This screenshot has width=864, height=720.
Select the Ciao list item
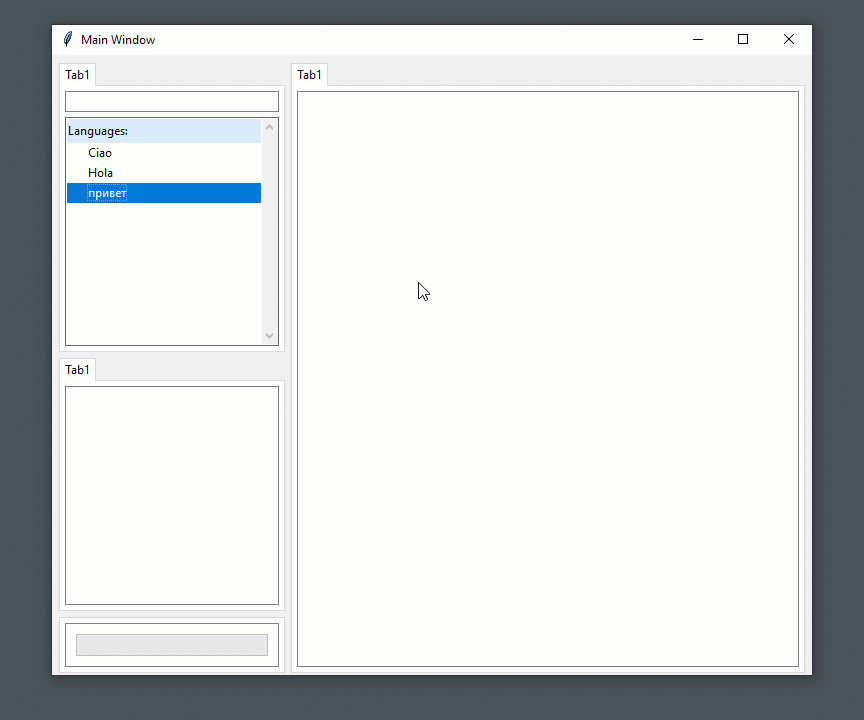pos(164,153)
